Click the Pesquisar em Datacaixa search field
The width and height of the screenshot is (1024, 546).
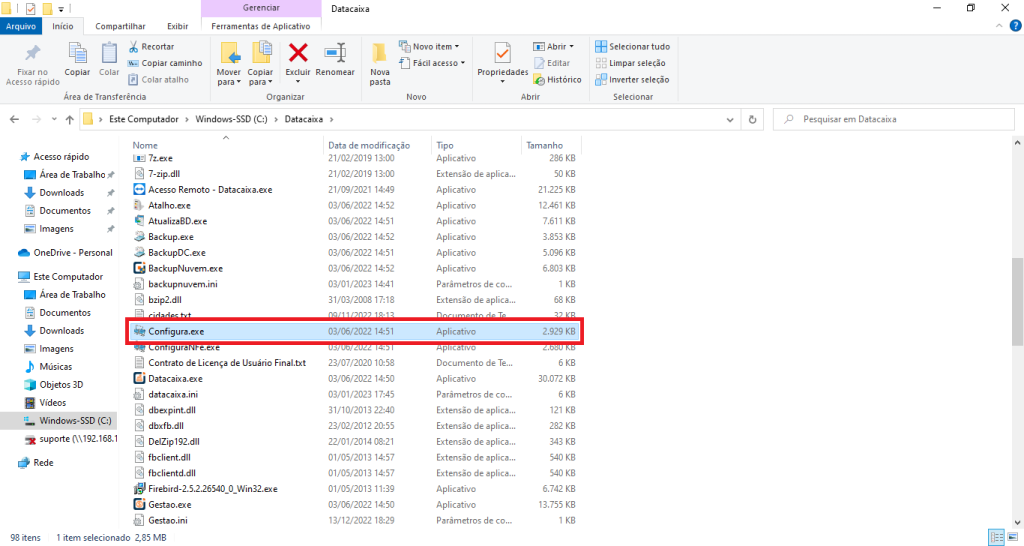click(893, 120)
